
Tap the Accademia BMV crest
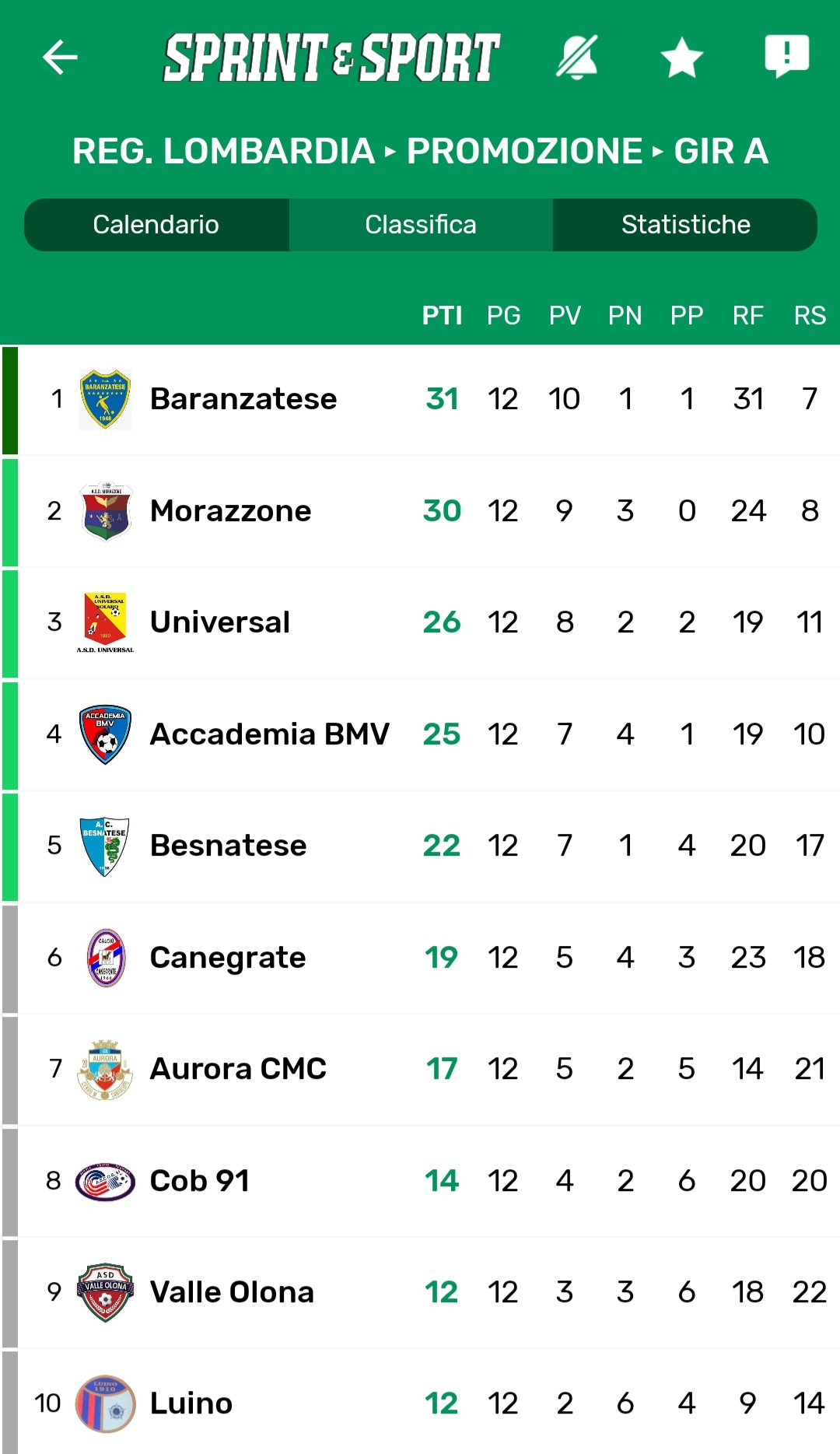pos(105,734)
